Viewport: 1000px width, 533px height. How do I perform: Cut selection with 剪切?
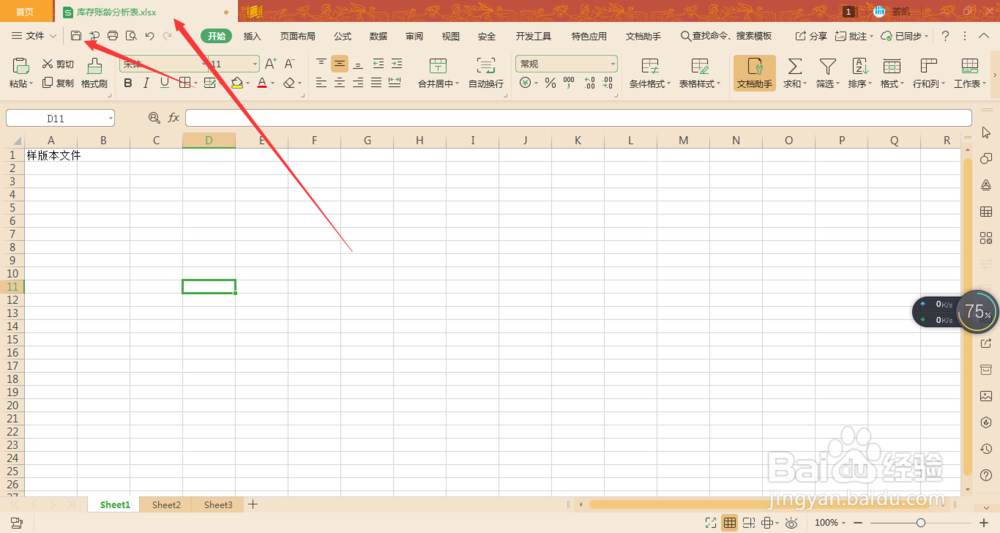58,64
